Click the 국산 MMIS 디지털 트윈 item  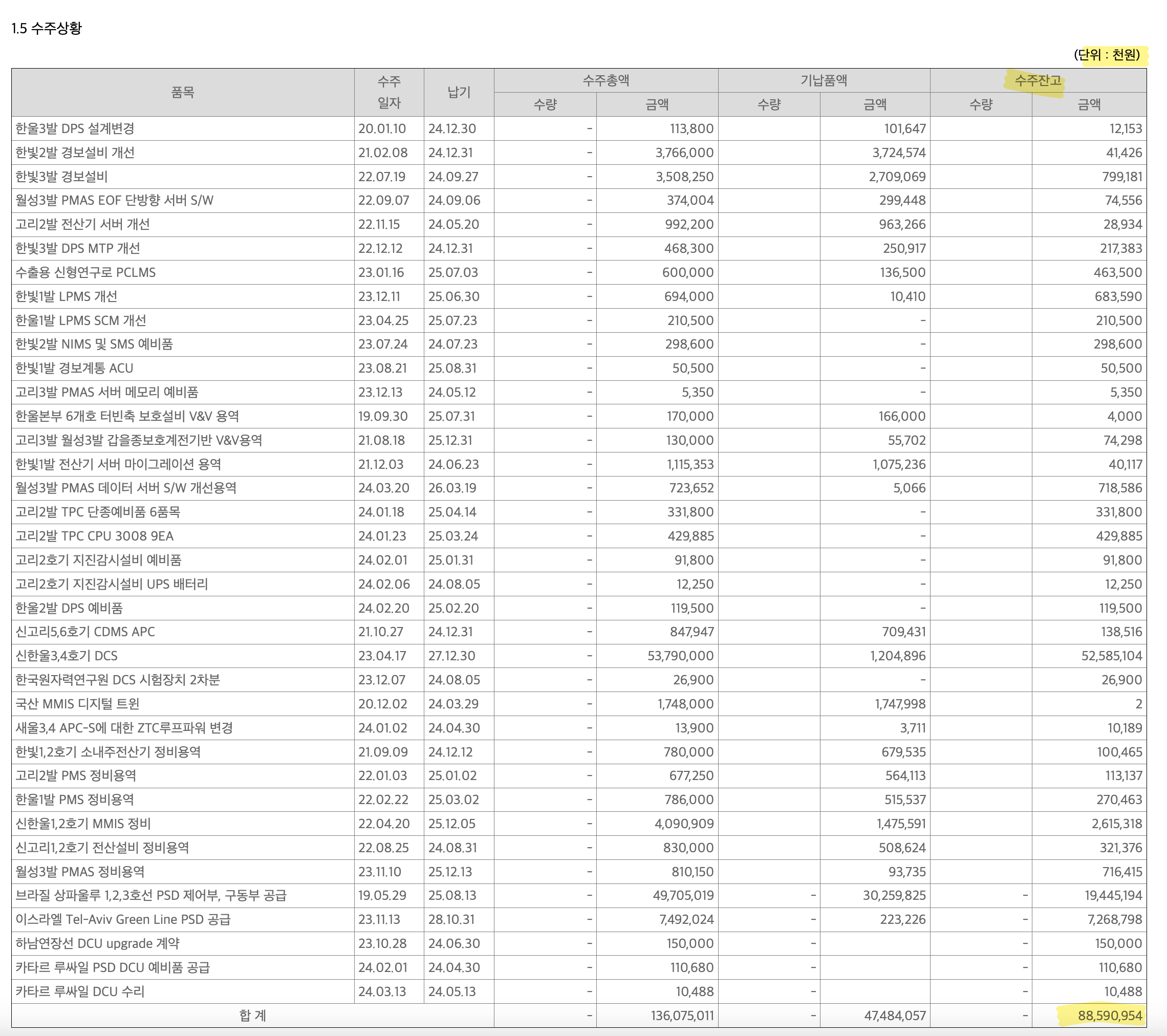point(78,704)
